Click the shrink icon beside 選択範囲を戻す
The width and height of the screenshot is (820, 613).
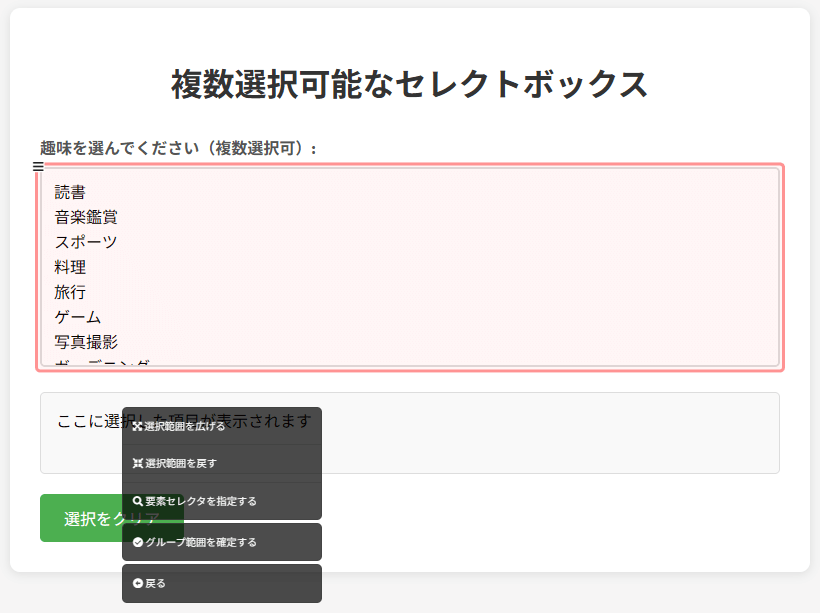(x=137, y=464)
